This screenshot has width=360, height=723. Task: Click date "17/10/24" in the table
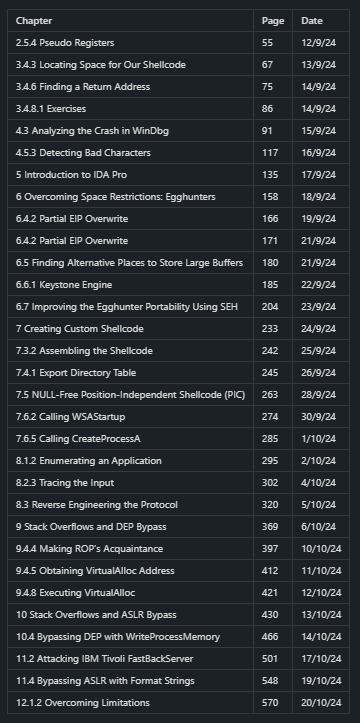(321, 659)
